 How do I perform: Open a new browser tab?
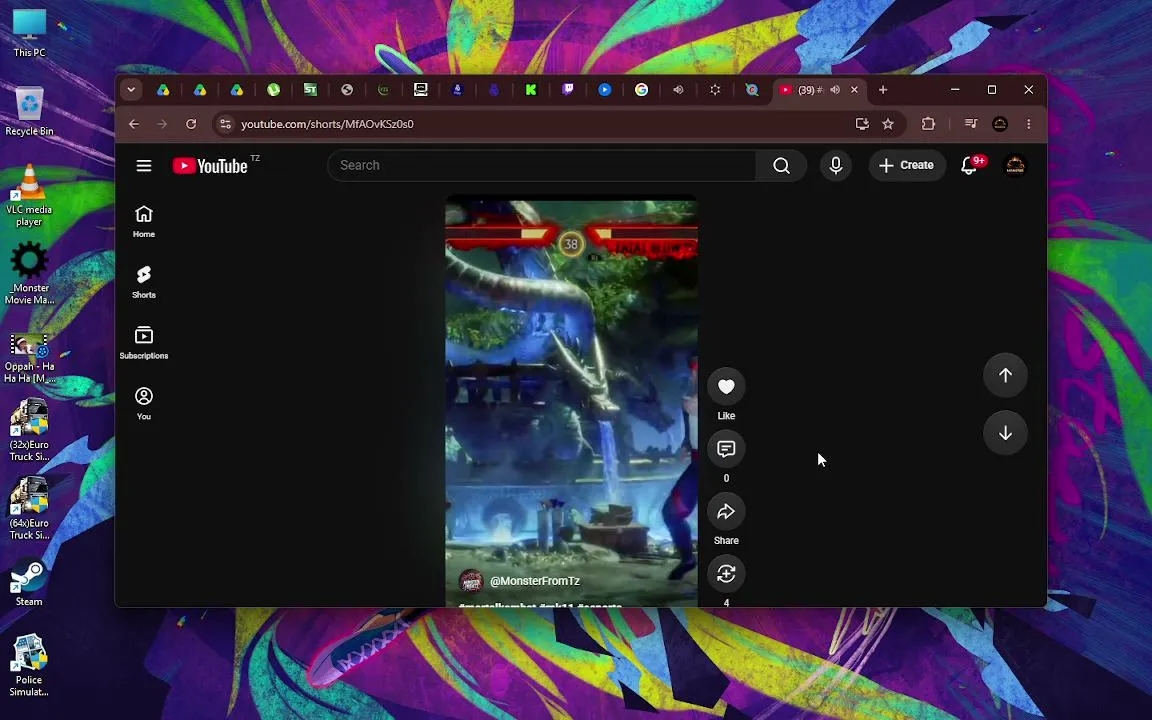[x=883, y=90]
